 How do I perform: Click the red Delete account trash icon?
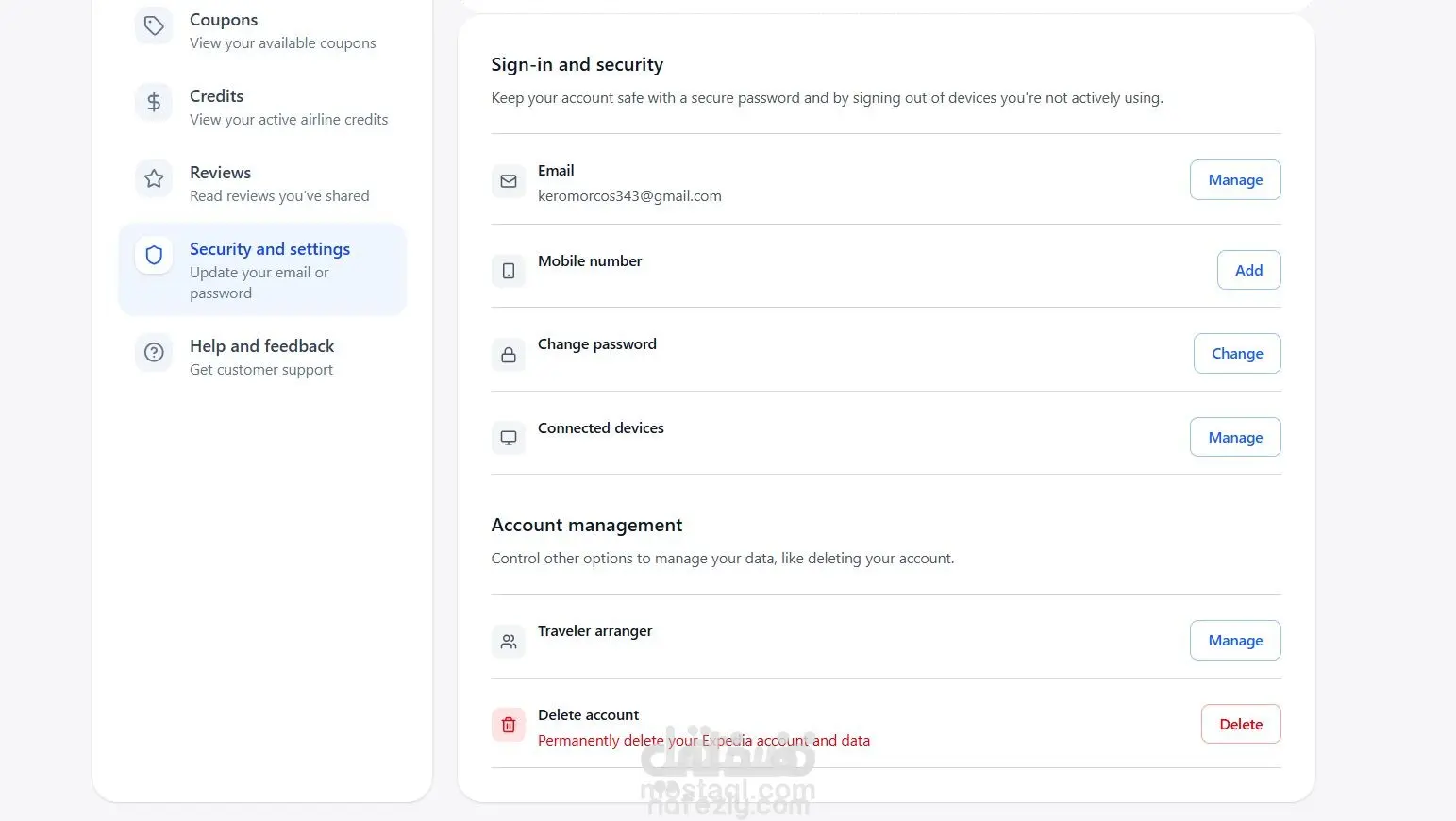509,725
